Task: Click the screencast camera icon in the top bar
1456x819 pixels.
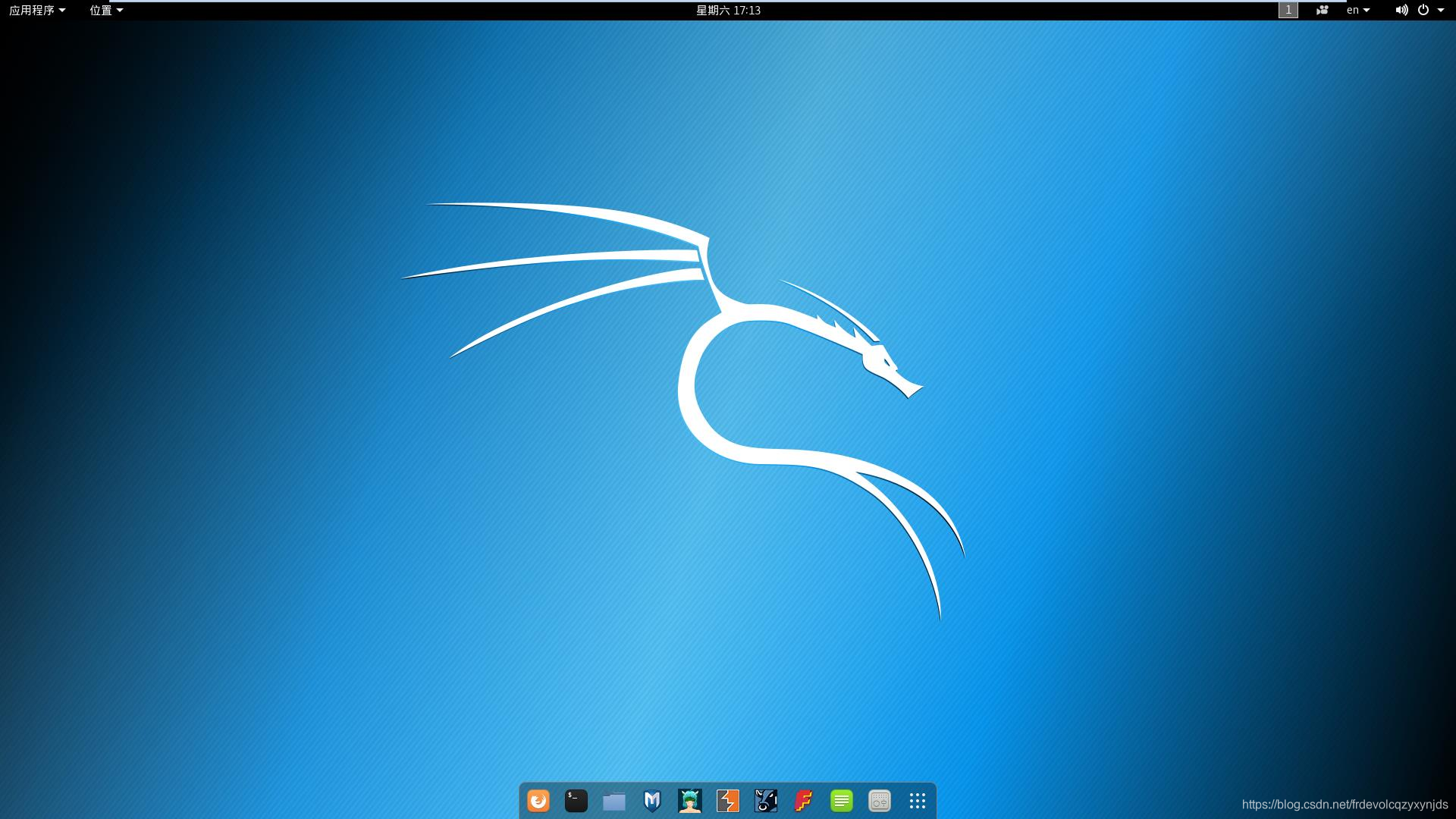Action: [x=1322, y=10]
